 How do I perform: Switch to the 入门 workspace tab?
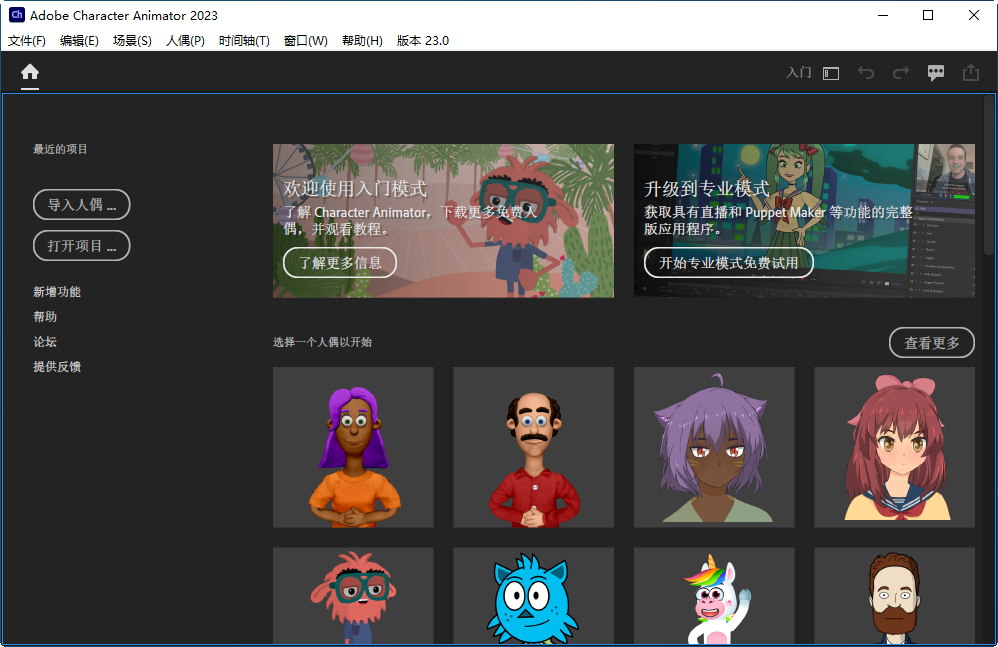[x=798, y=72]
